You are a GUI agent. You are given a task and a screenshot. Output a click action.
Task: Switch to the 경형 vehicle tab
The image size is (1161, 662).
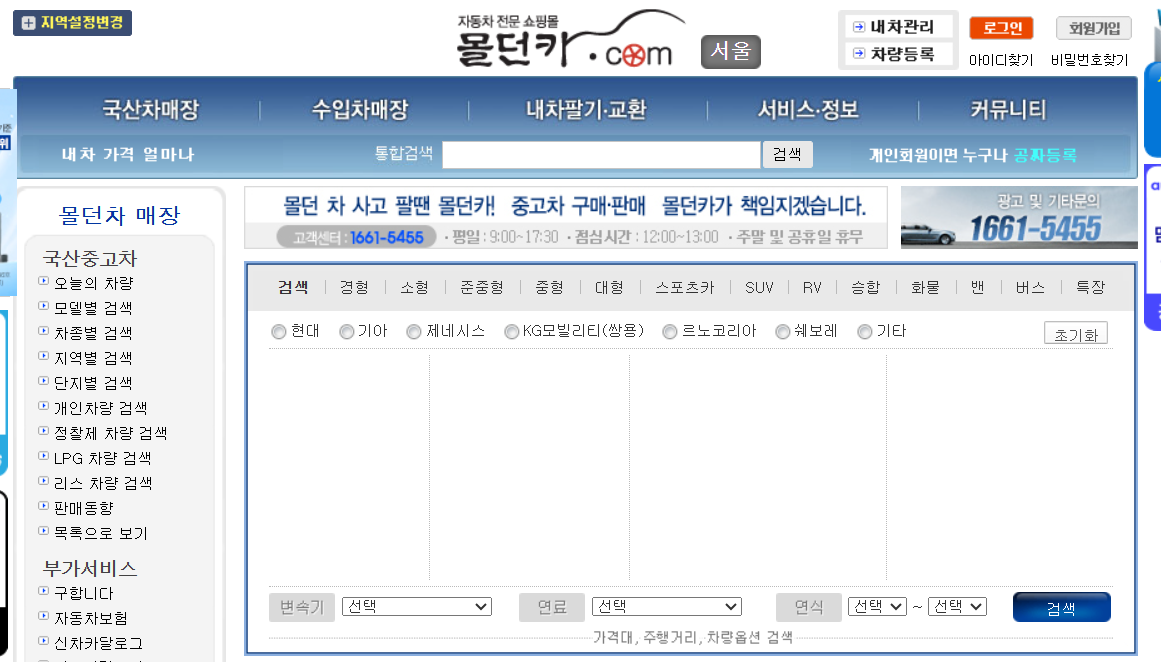pyautogui.click(x=354, y=287)
